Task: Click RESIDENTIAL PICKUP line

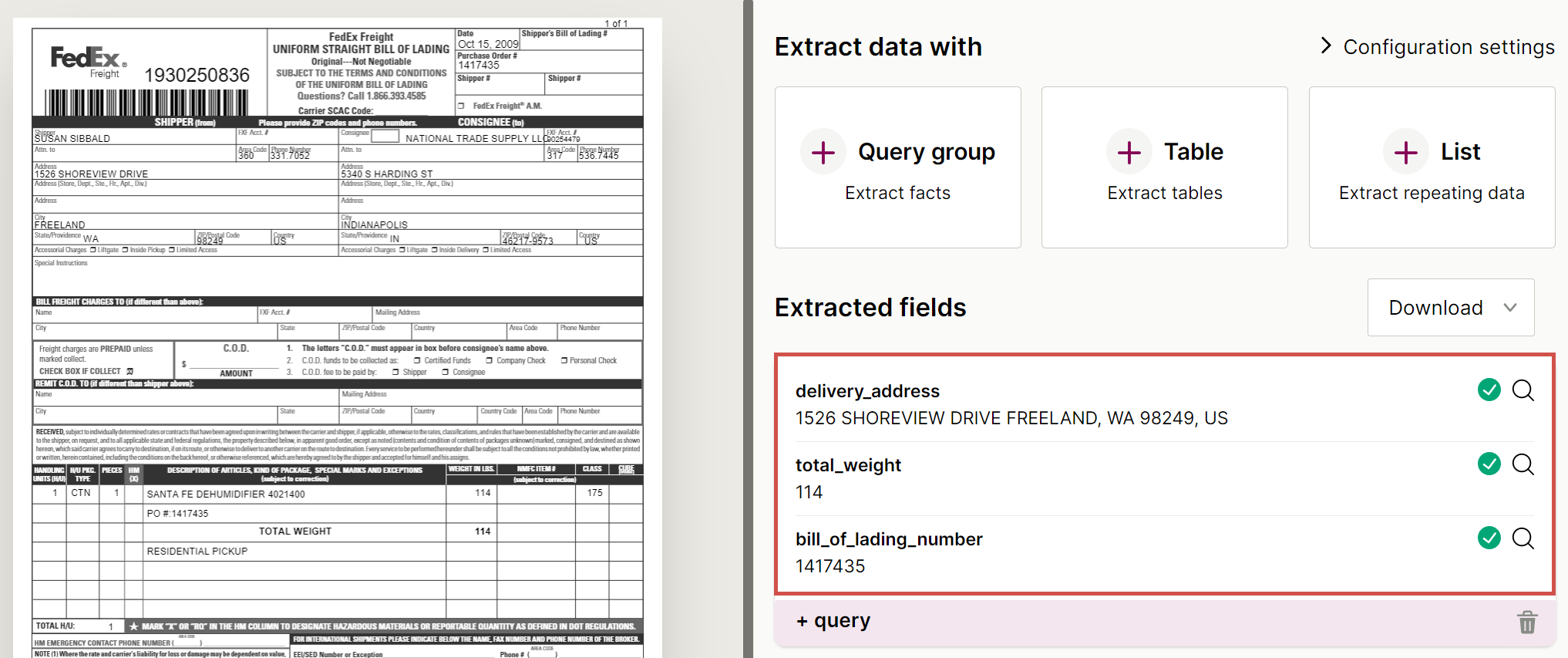Action: point(197,552)
